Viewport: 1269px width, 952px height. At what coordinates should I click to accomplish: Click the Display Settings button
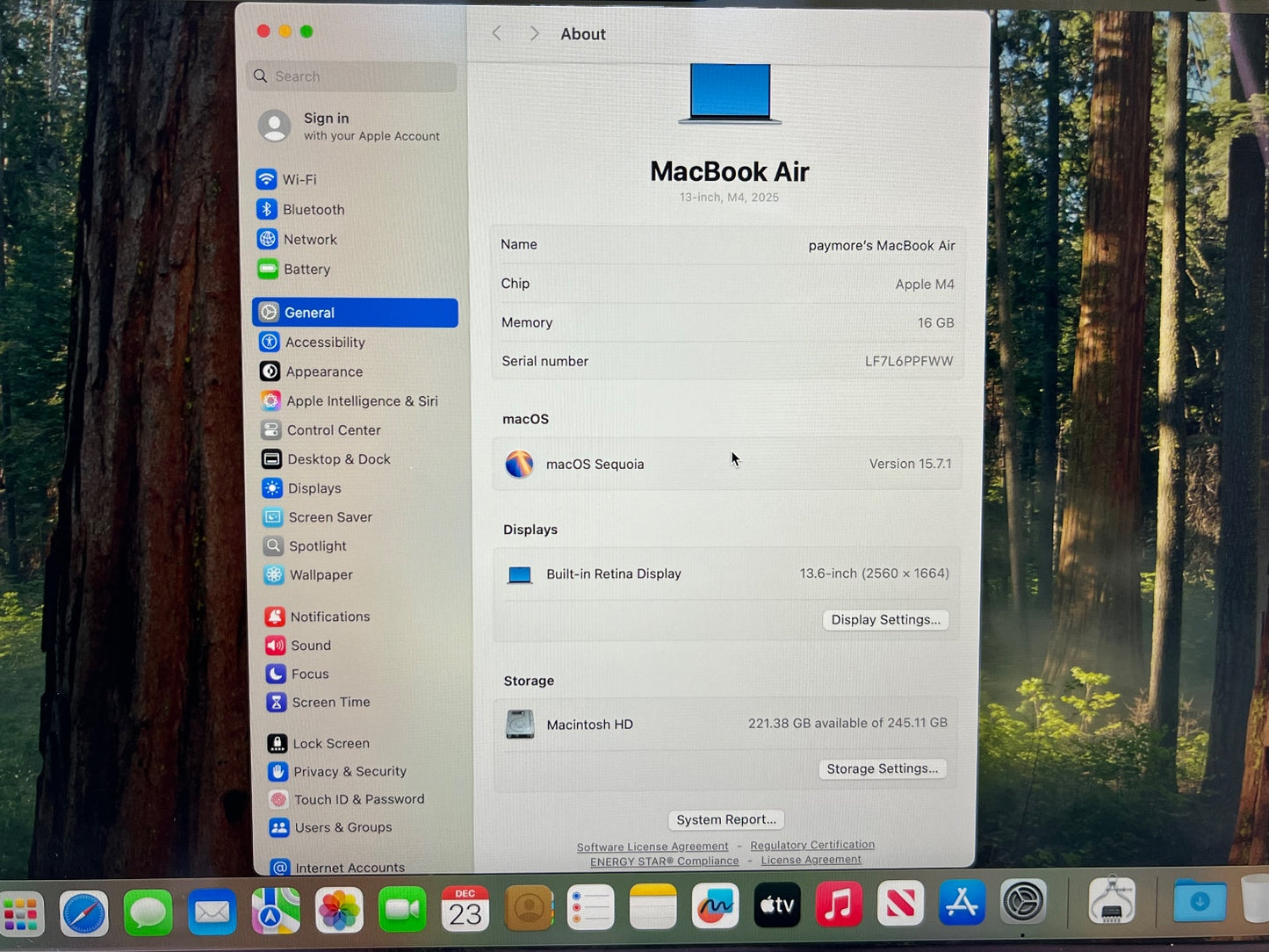point(885,620)
